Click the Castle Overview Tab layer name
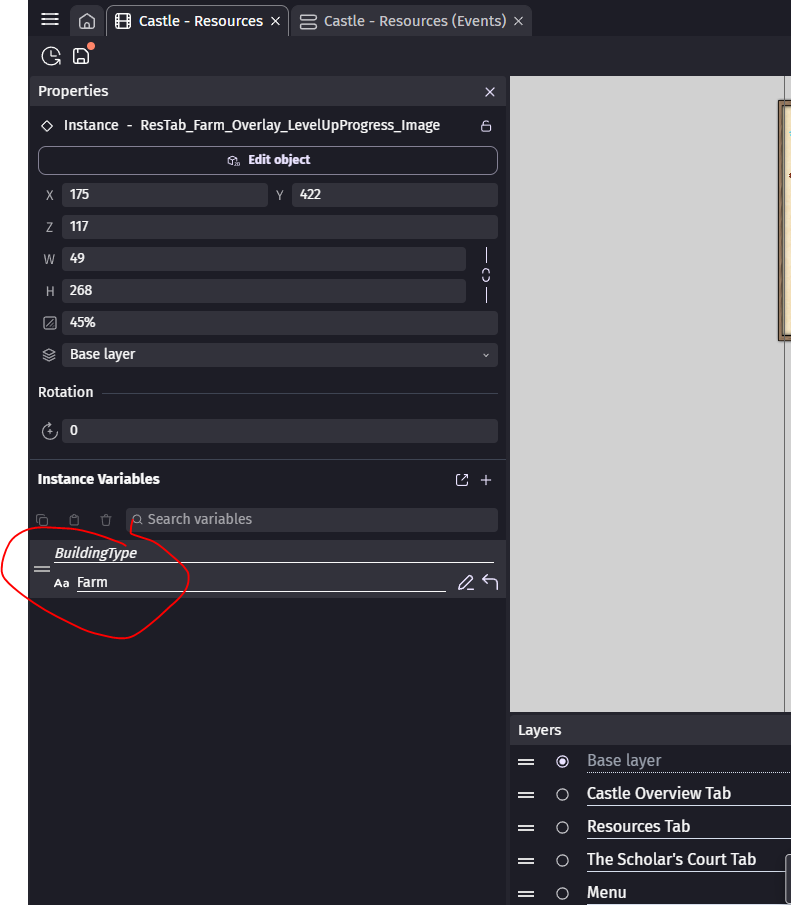 pos(659,794)
